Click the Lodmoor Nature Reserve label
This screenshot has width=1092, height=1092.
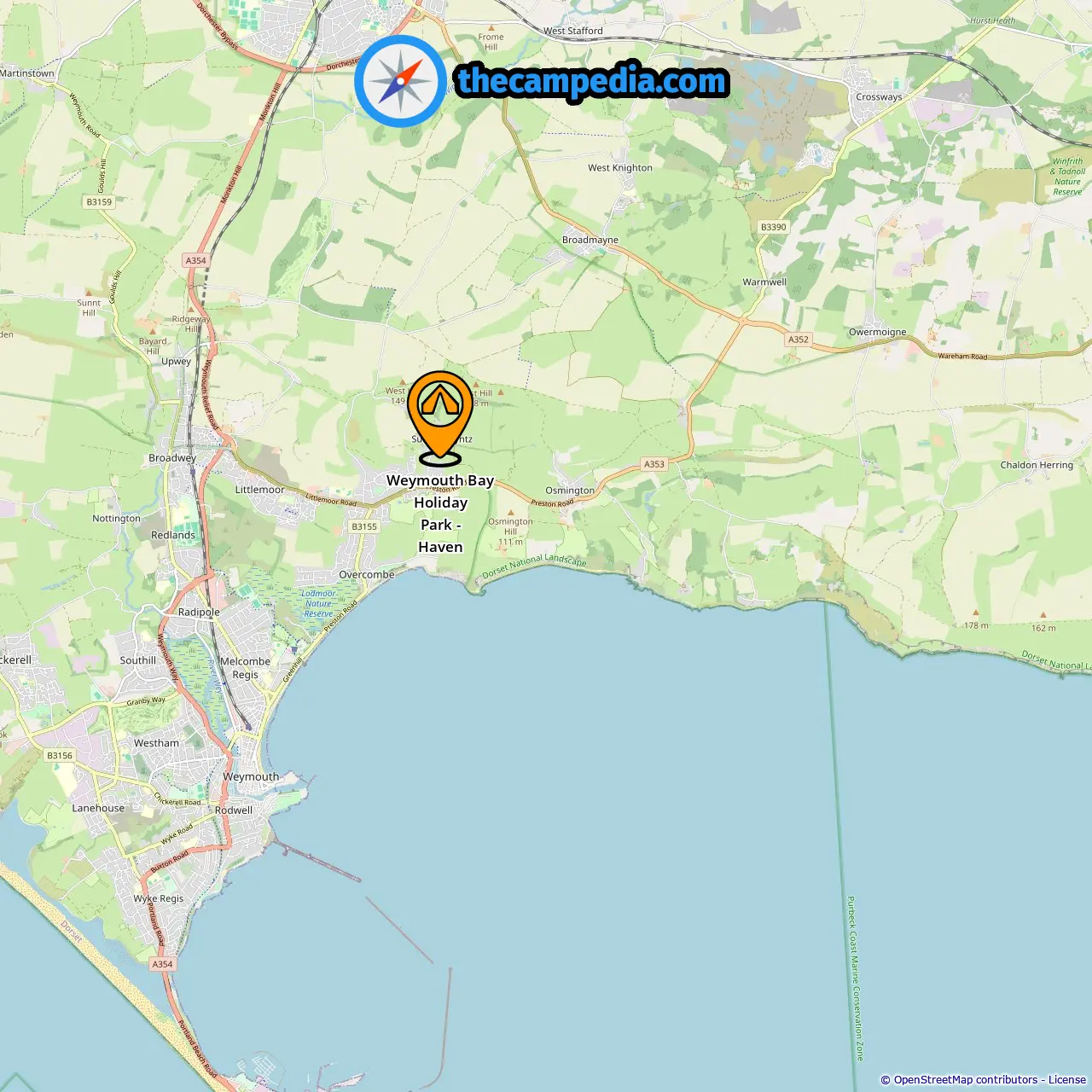tap(318, 603)
